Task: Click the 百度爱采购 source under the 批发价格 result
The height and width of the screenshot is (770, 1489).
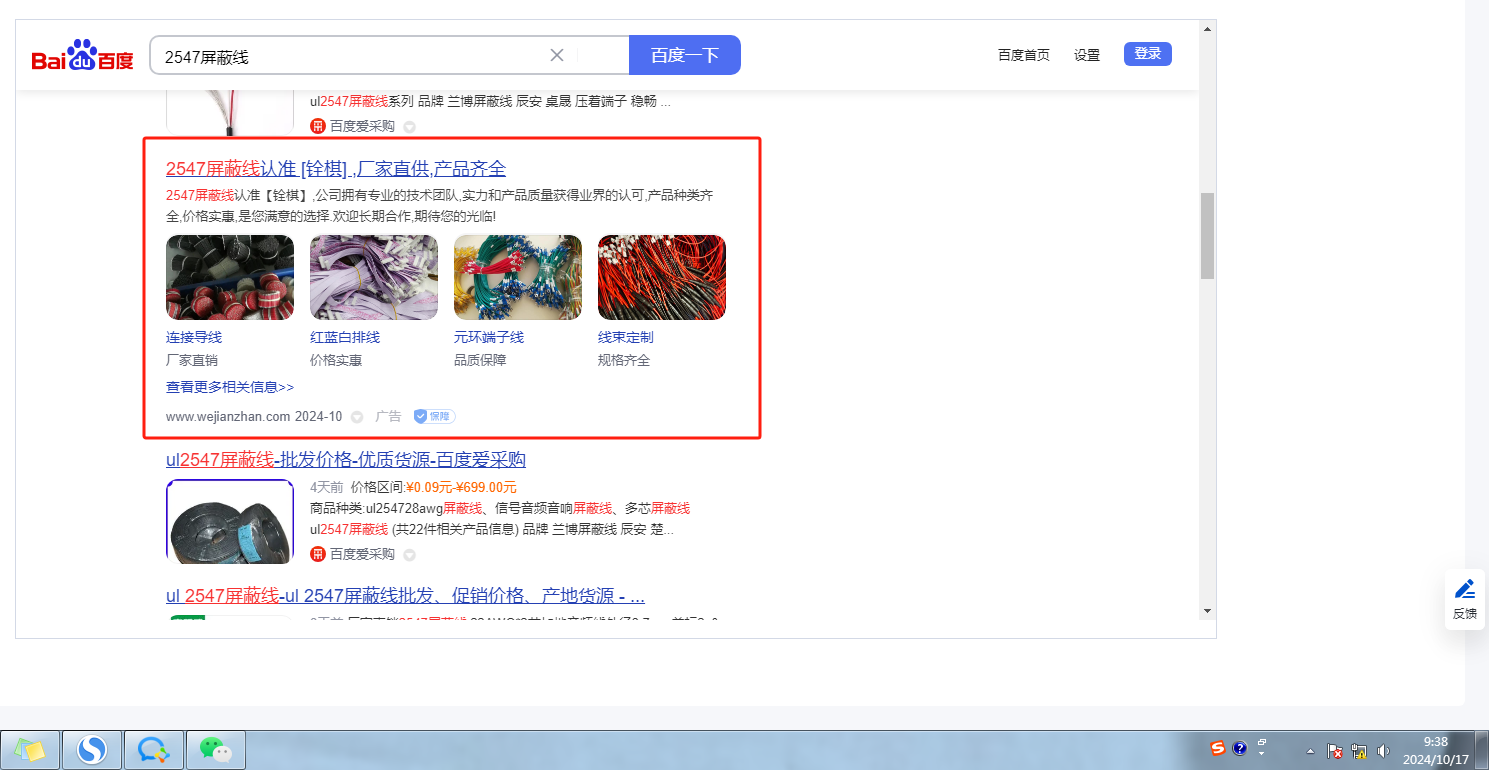Action: coord(363,554)
